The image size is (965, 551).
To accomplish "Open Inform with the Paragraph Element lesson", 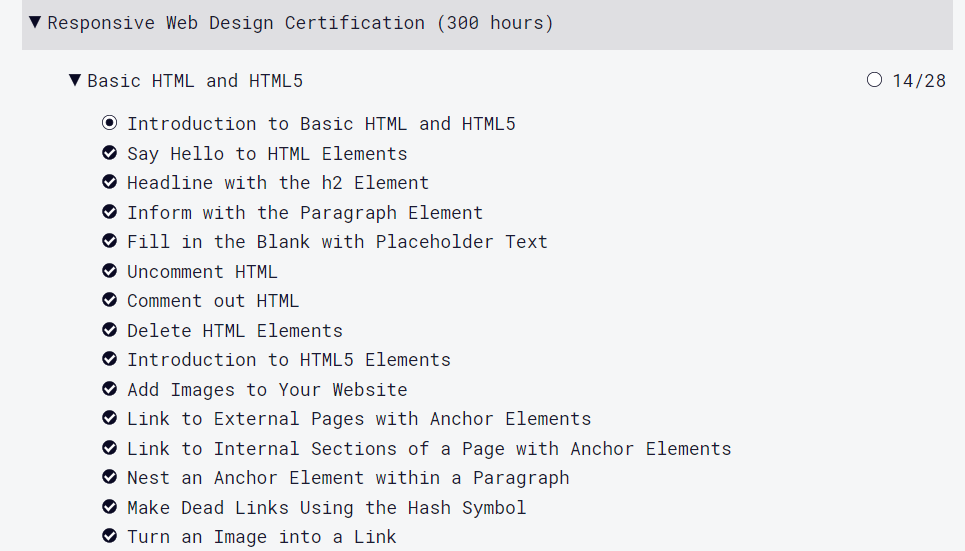I will [x=305, y=212].
